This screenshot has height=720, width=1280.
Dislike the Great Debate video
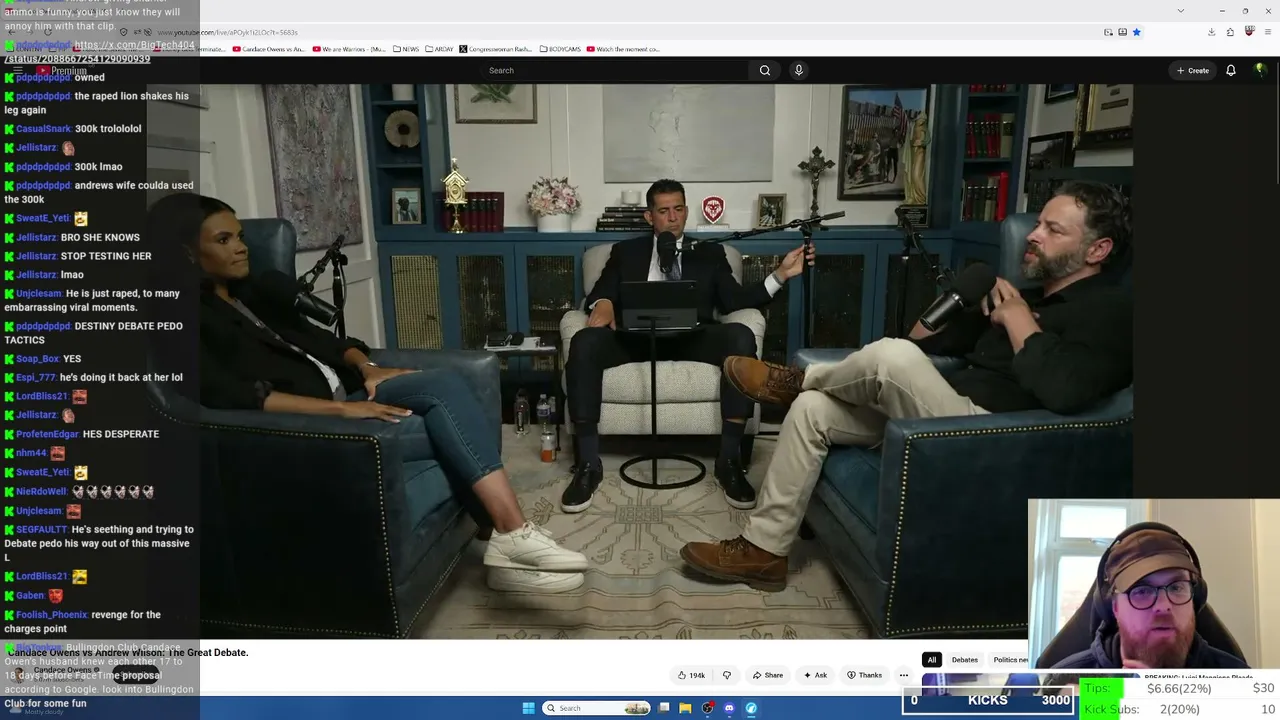click(x=727, y=675)
